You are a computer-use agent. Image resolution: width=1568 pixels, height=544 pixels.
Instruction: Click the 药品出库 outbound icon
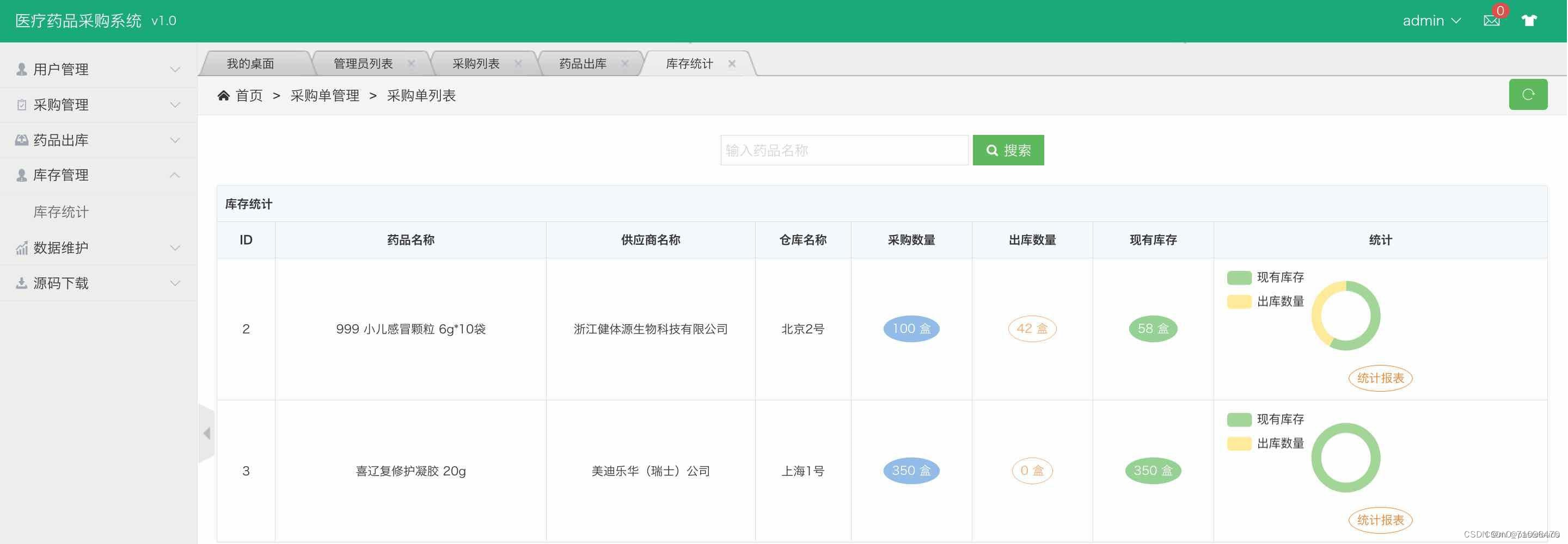20,139
